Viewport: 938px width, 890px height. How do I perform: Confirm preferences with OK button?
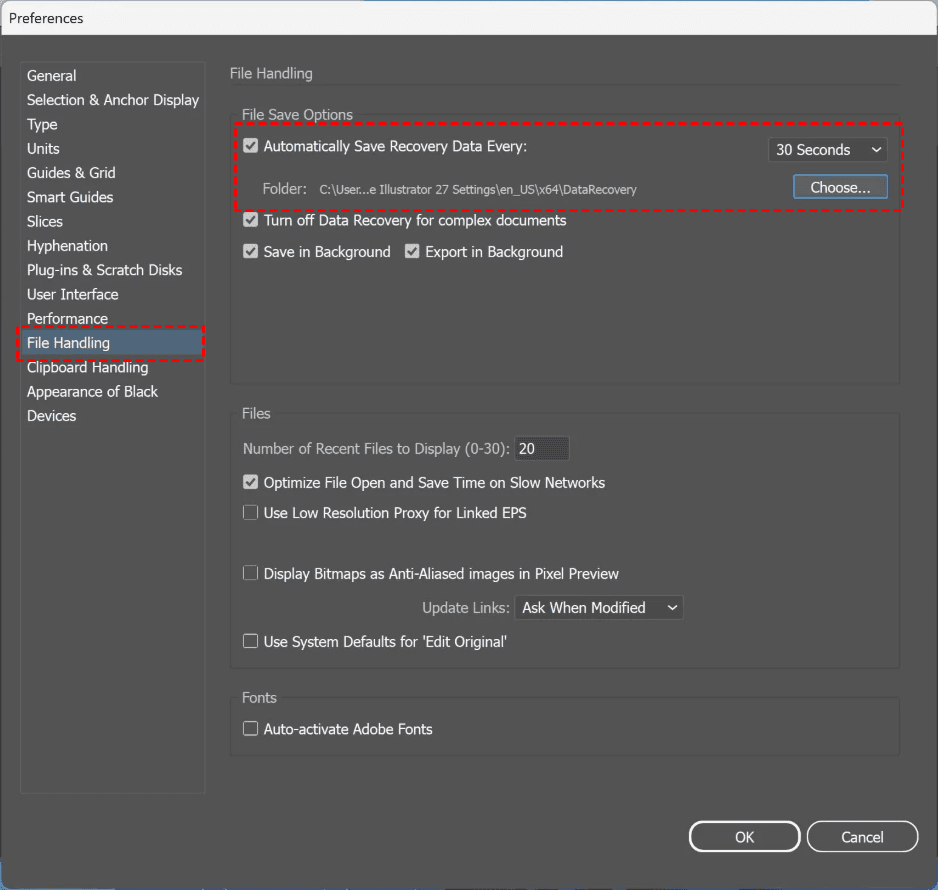pos(744,837)
